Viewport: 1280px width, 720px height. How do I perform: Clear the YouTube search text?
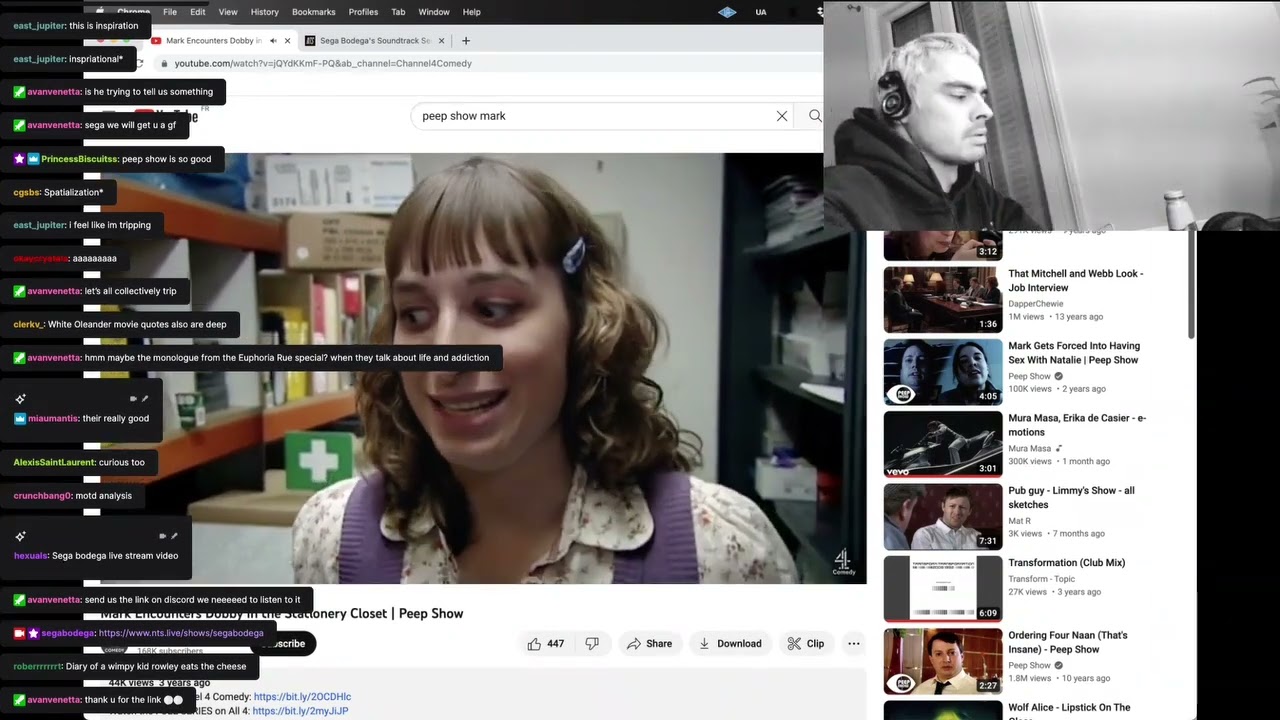coord(782,116)
